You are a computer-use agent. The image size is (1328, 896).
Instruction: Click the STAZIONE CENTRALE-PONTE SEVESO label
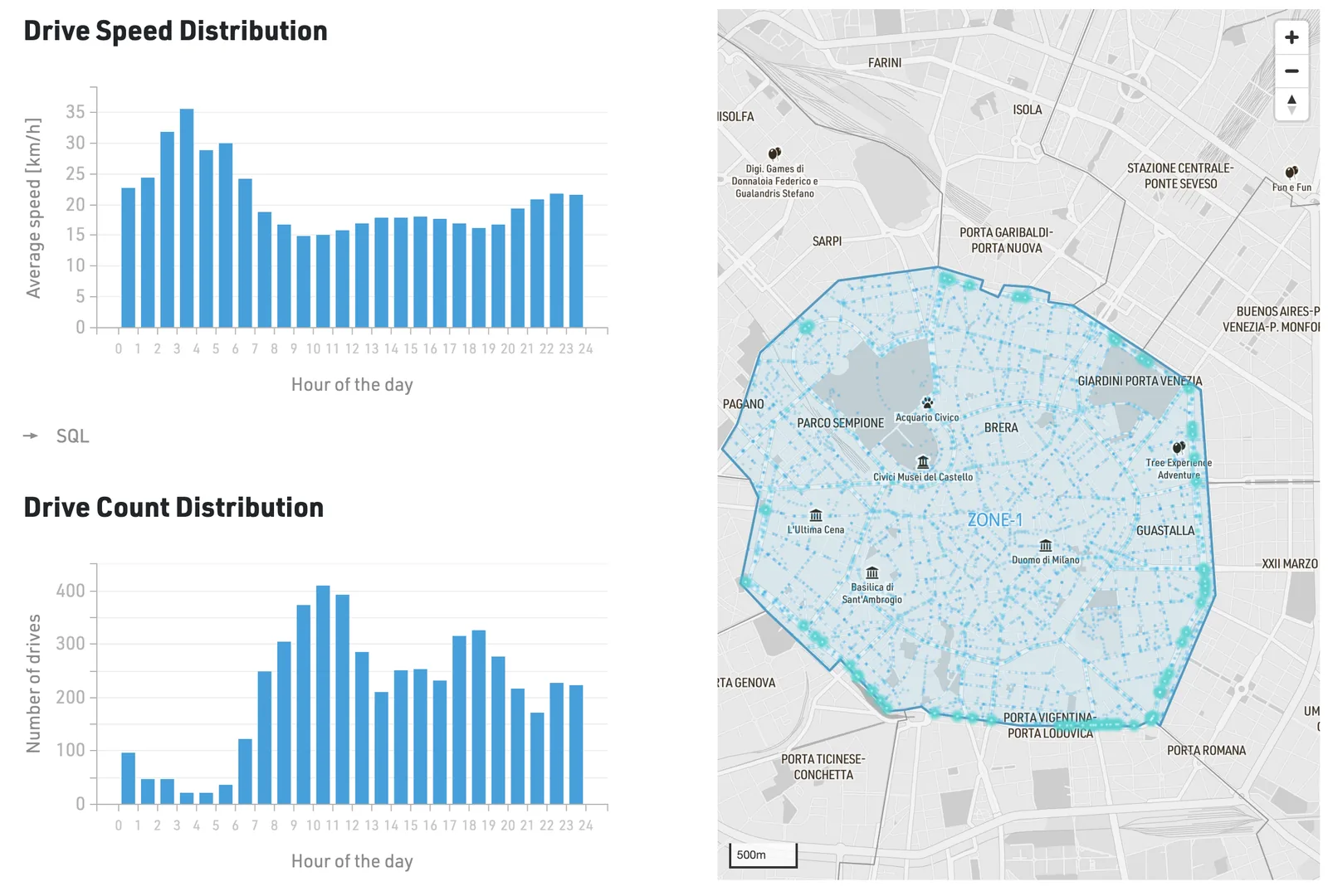1180,176
